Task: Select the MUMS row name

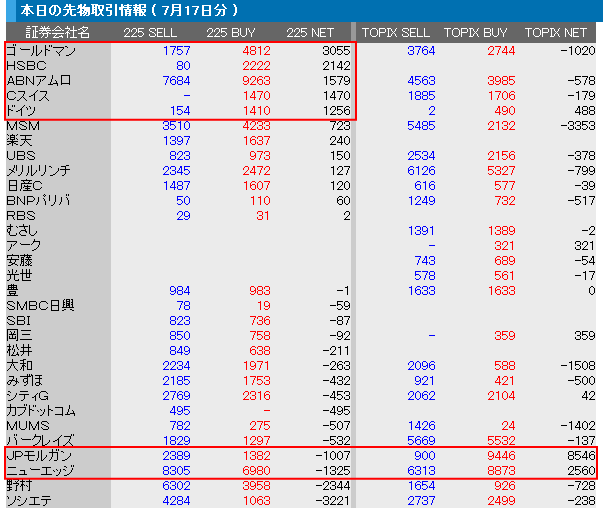Action: (28, 425)
